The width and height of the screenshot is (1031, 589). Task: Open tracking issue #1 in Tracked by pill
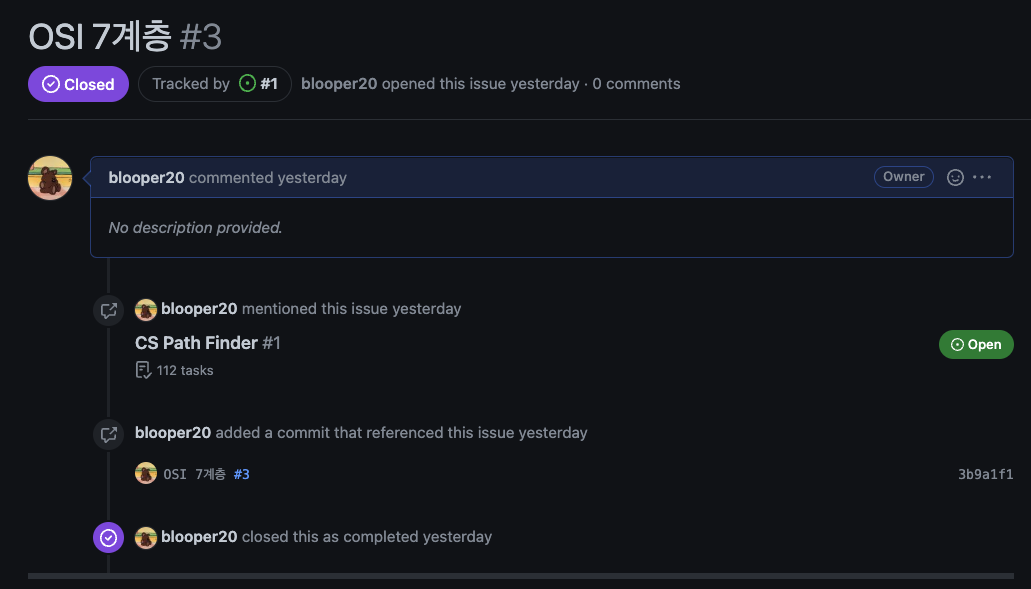(x=269, y=83)
